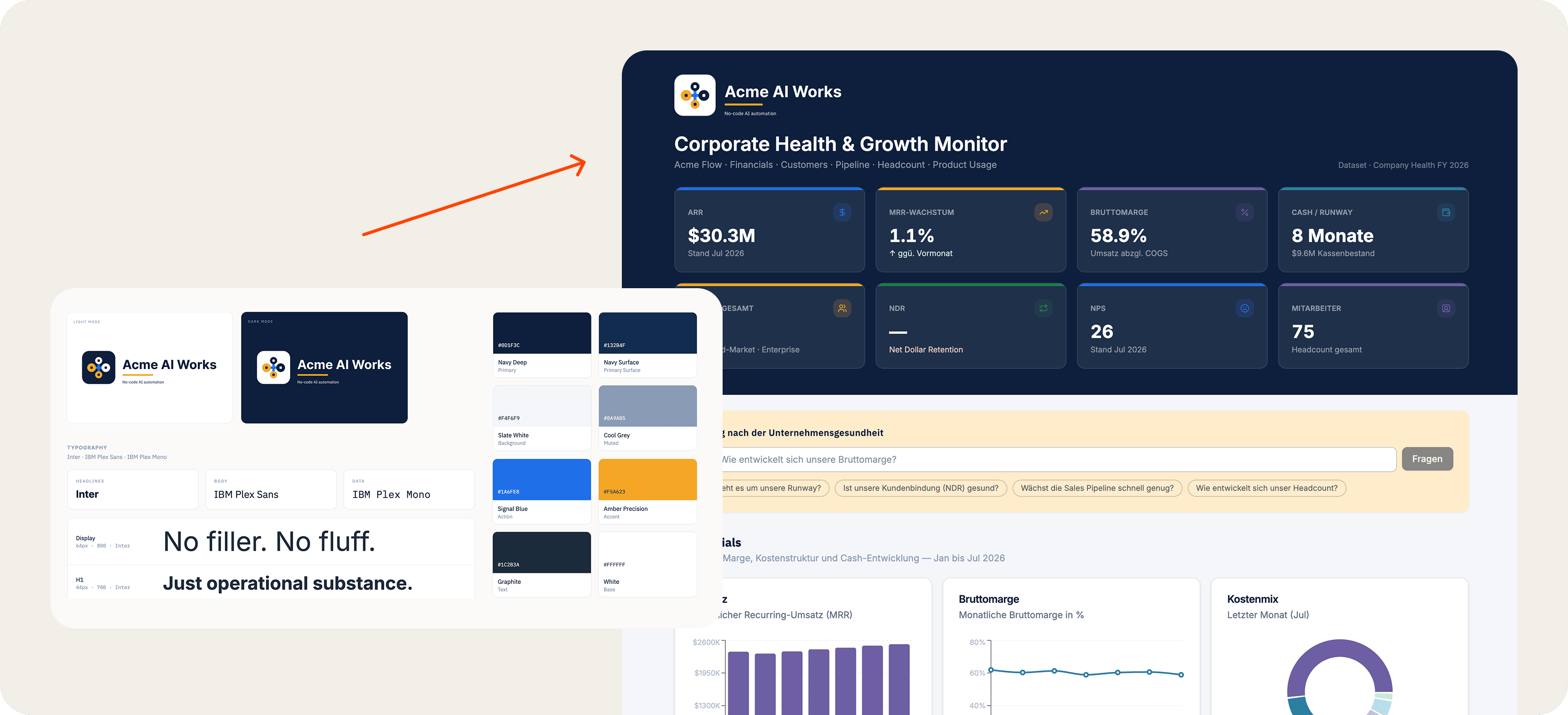Viewport: 1568px width, 715px height.
Task: Click the wallet icon on Cash / Runway card
Action: [x=1446, y=213]
